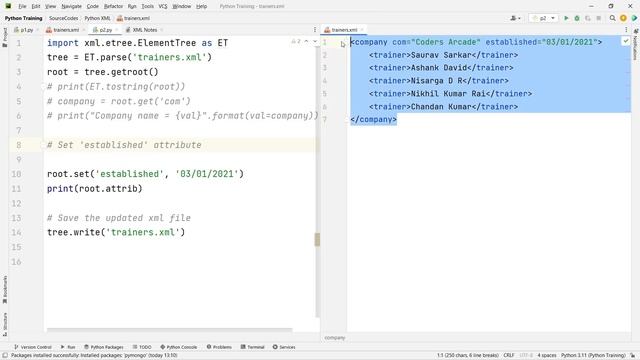Click the warnings indicator in p2.py editor

(x=296, y=42)
